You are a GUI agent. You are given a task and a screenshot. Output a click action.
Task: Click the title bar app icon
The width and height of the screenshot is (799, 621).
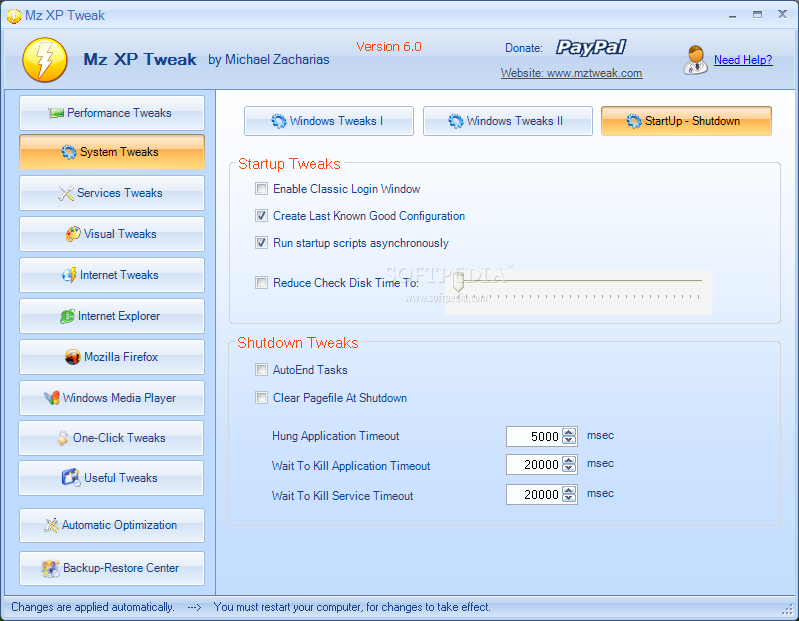click(x=14, y=16)
